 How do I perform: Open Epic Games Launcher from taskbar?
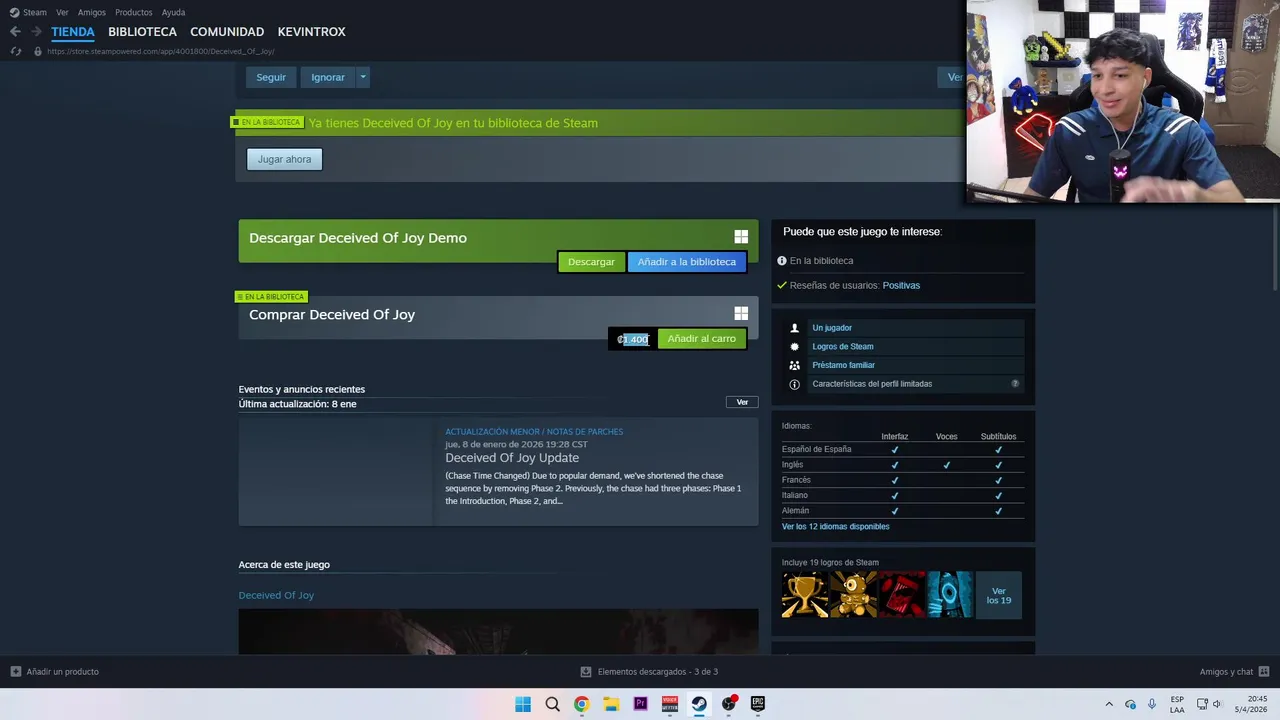tap(758, 704)
